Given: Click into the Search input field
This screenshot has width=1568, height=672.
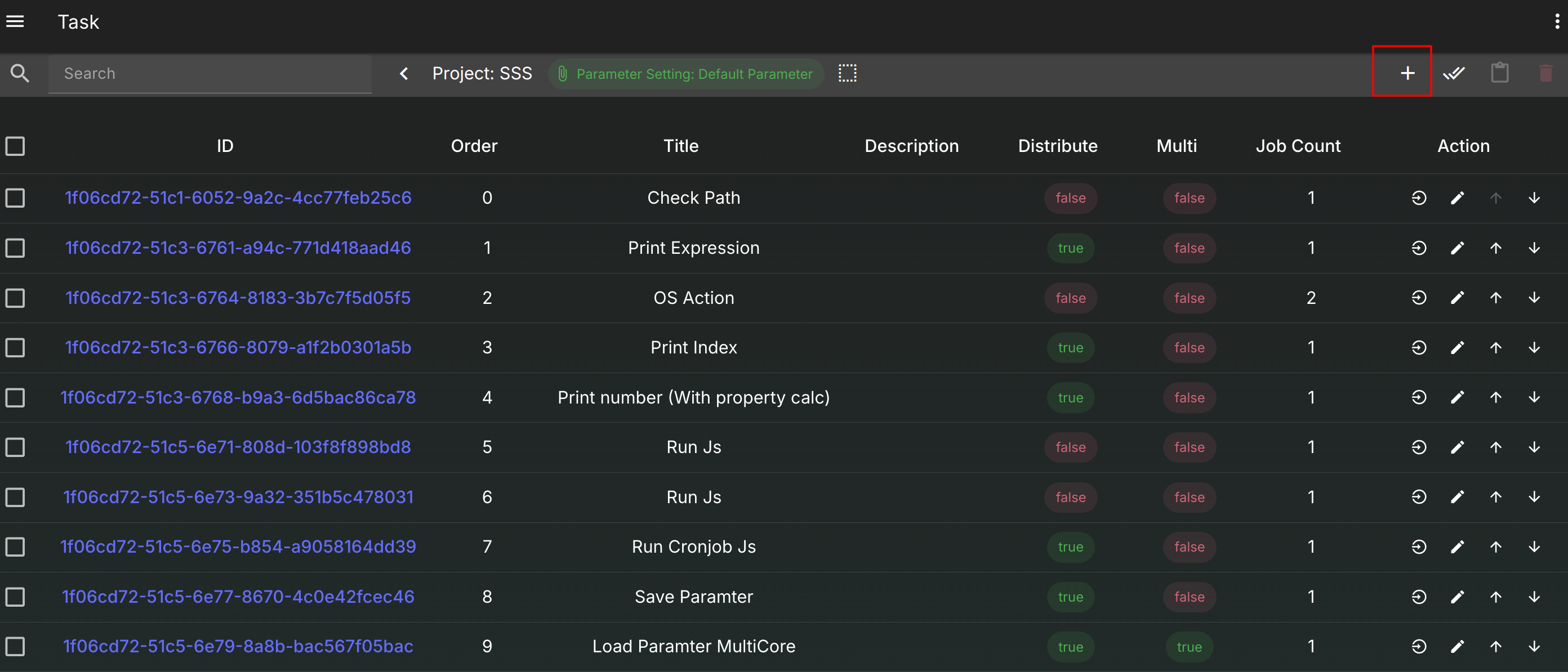Looking at the screenshot, I should (x=210, y=74).
